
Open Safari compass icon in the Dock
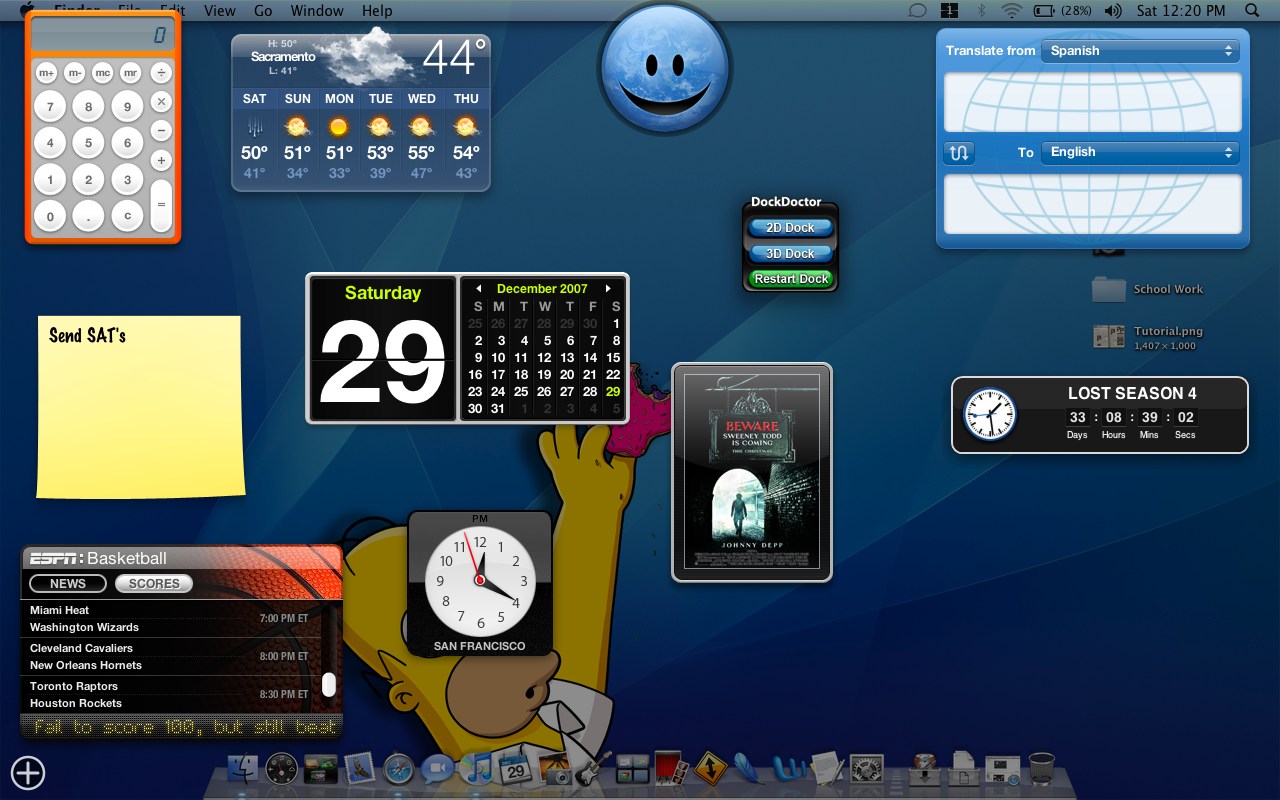click(398, 769)
